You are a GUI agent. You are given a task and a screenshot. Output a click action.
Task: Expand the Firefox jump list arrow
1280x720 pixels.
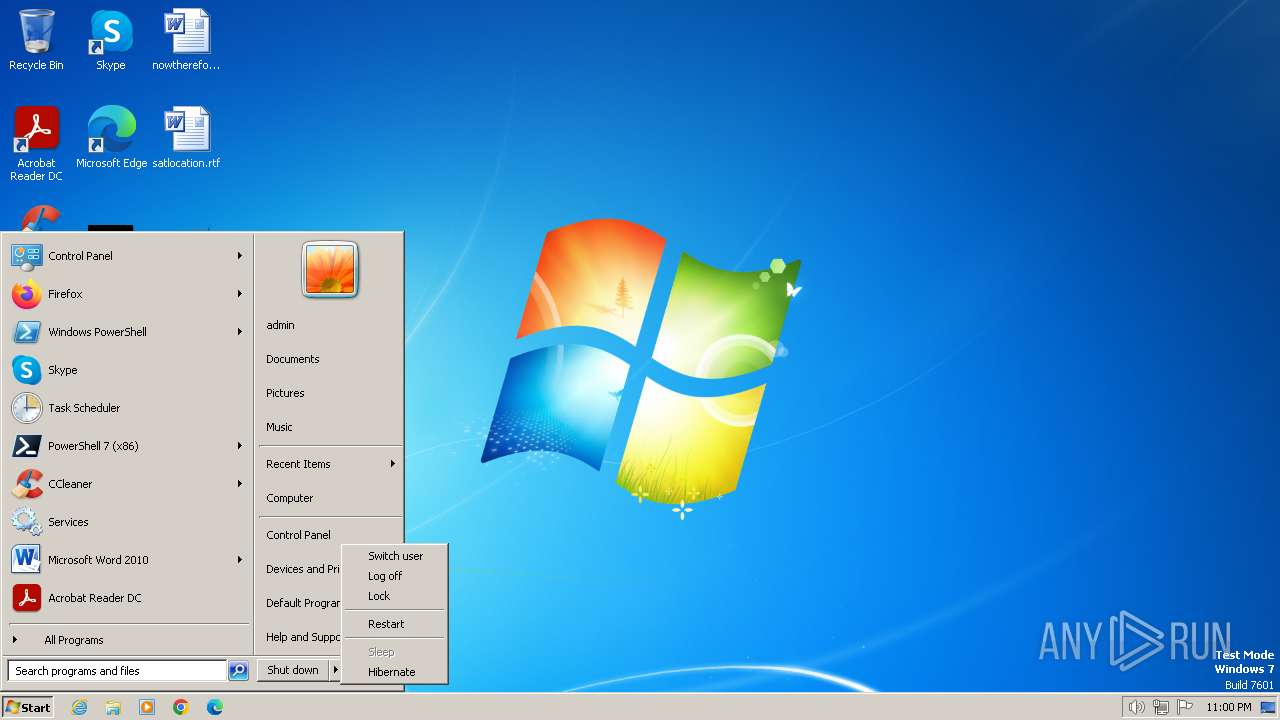coord(240,294)
